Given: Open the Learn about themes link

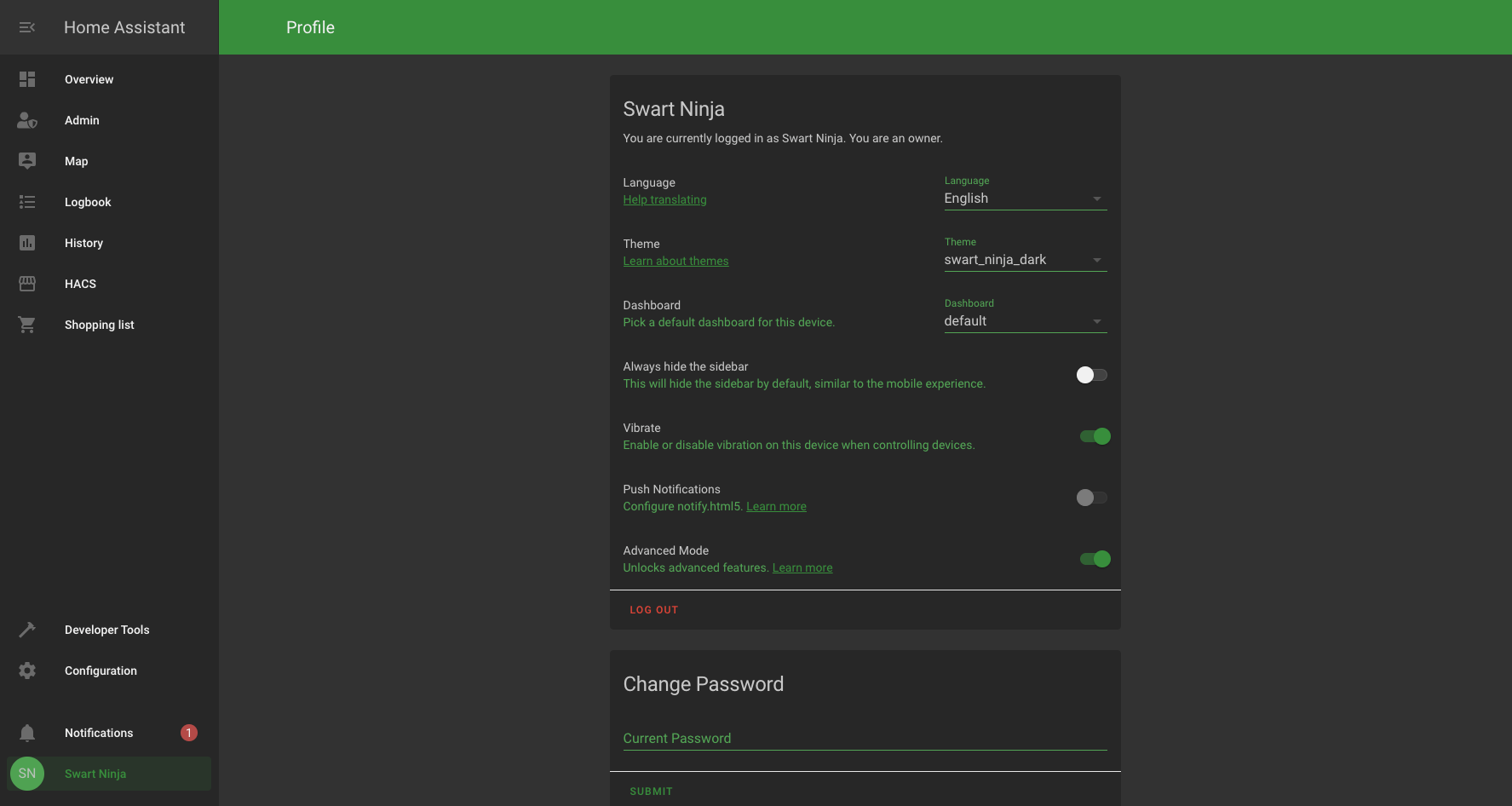Looking at the screenshot, I should (x=676, y=261).
